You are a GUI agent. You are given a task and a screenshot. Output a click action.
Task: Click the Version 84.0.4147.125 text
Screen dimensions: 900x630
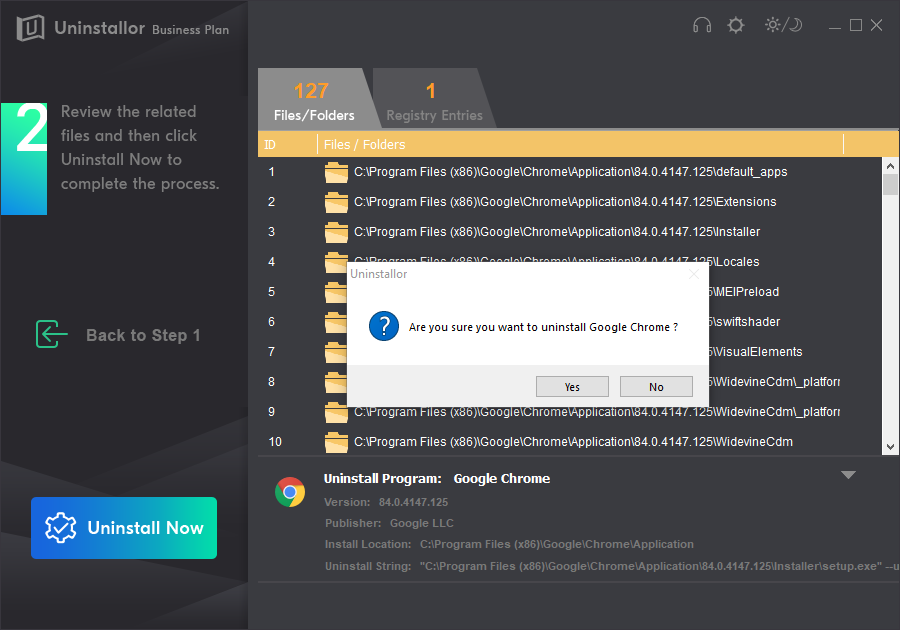tap(386, 502)
